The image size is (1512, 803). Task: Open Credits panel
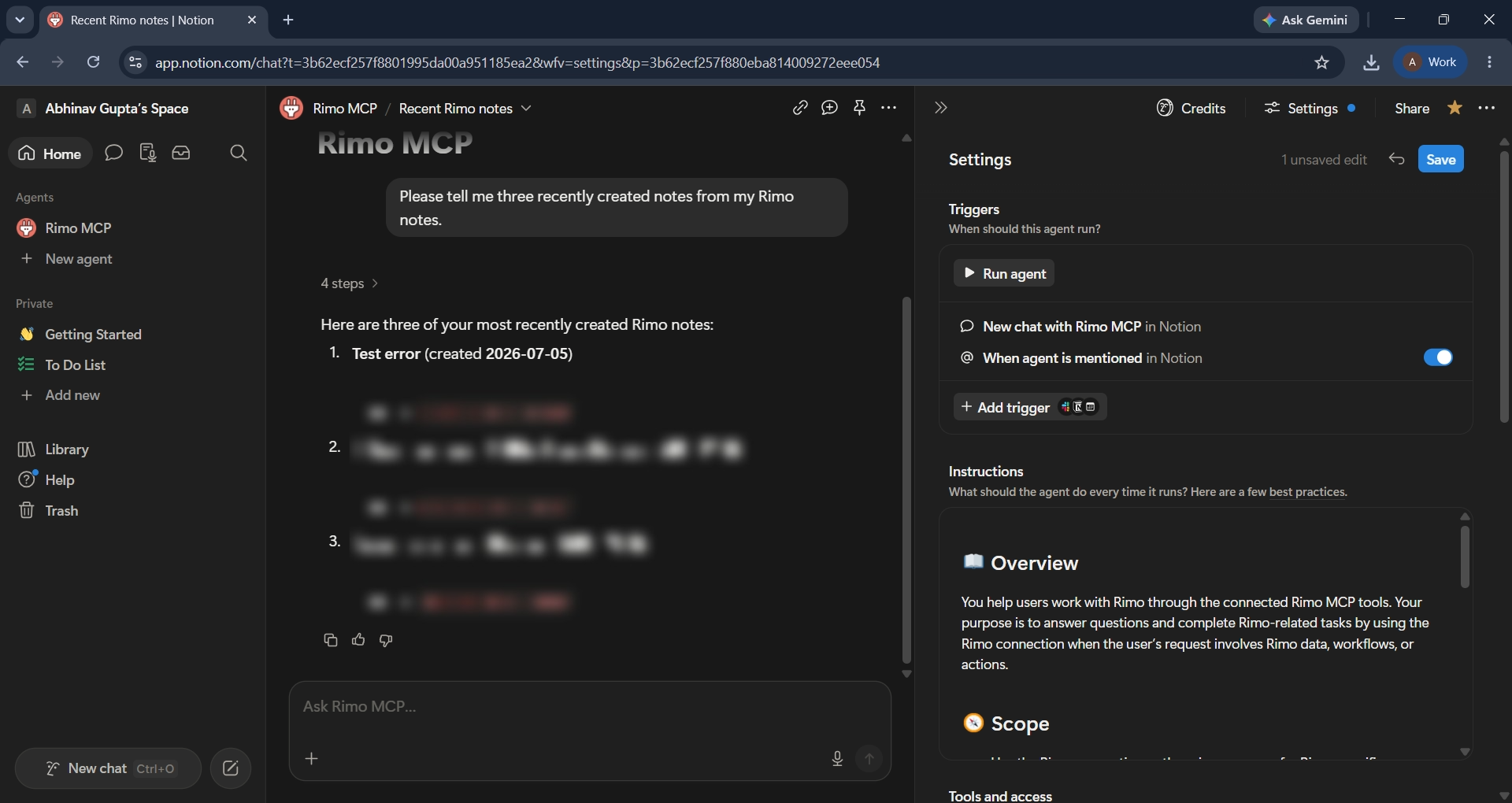[x=1191, y=108]
